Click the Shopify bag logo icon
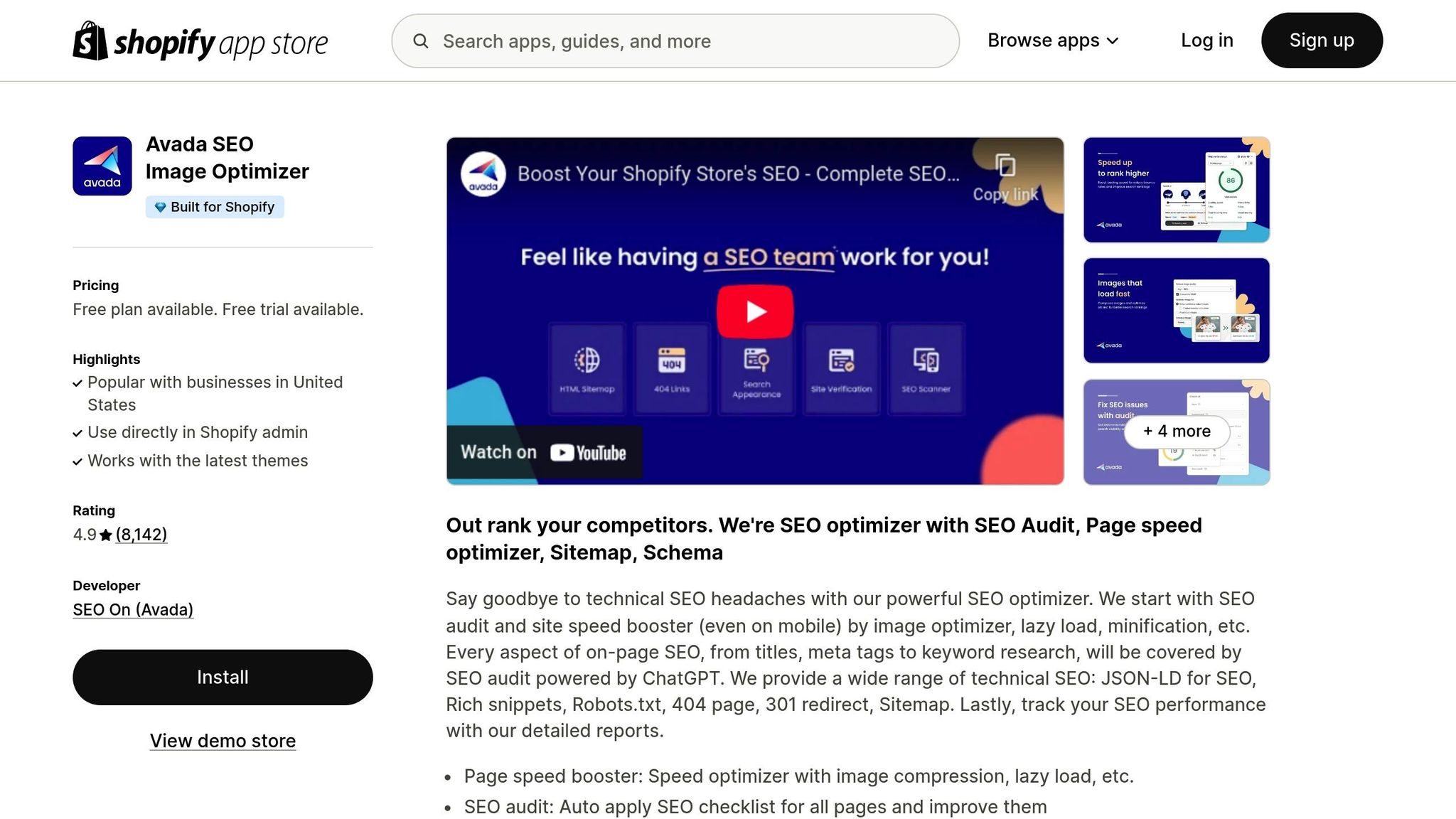This screenshot has height=819, width=1456. (90, 41)
